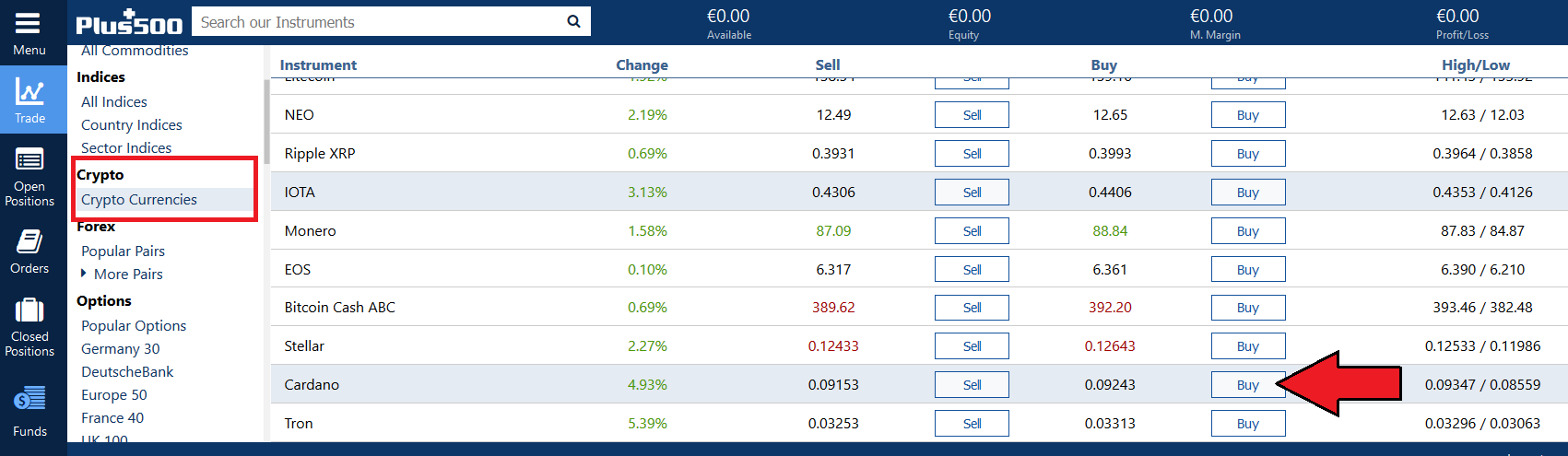Click Sell for Monero
The image size is (1568, 456).
pos(972,231)
